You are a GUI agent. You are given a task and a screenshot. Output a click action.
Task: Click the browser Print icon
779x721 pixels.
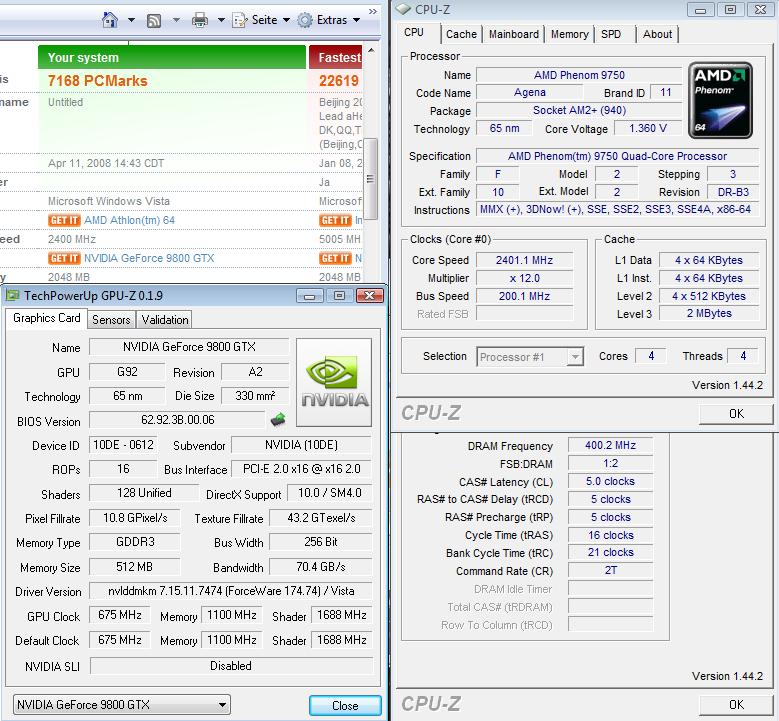[200, 20]
